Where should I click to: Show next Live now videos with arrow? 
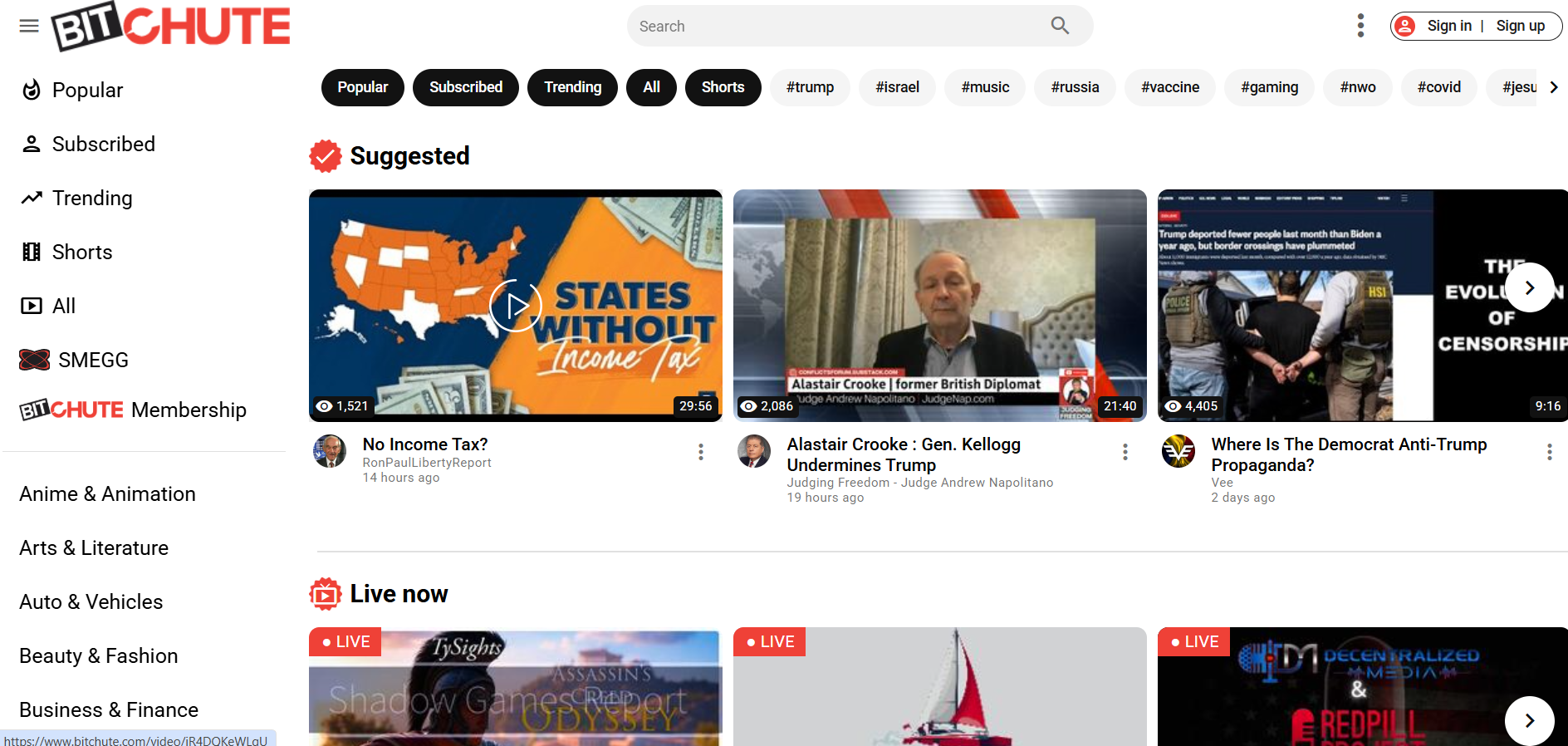point(1530,721)
